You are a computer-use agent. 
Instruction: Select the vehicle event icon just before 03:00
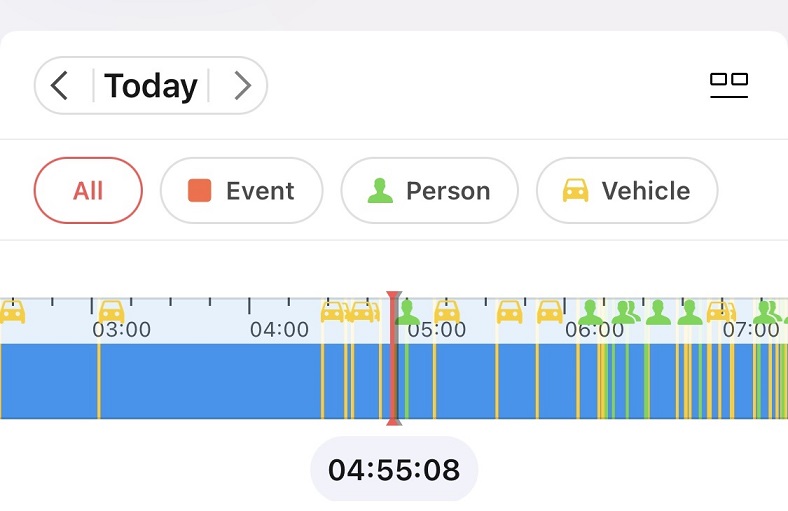click(111, 311)
